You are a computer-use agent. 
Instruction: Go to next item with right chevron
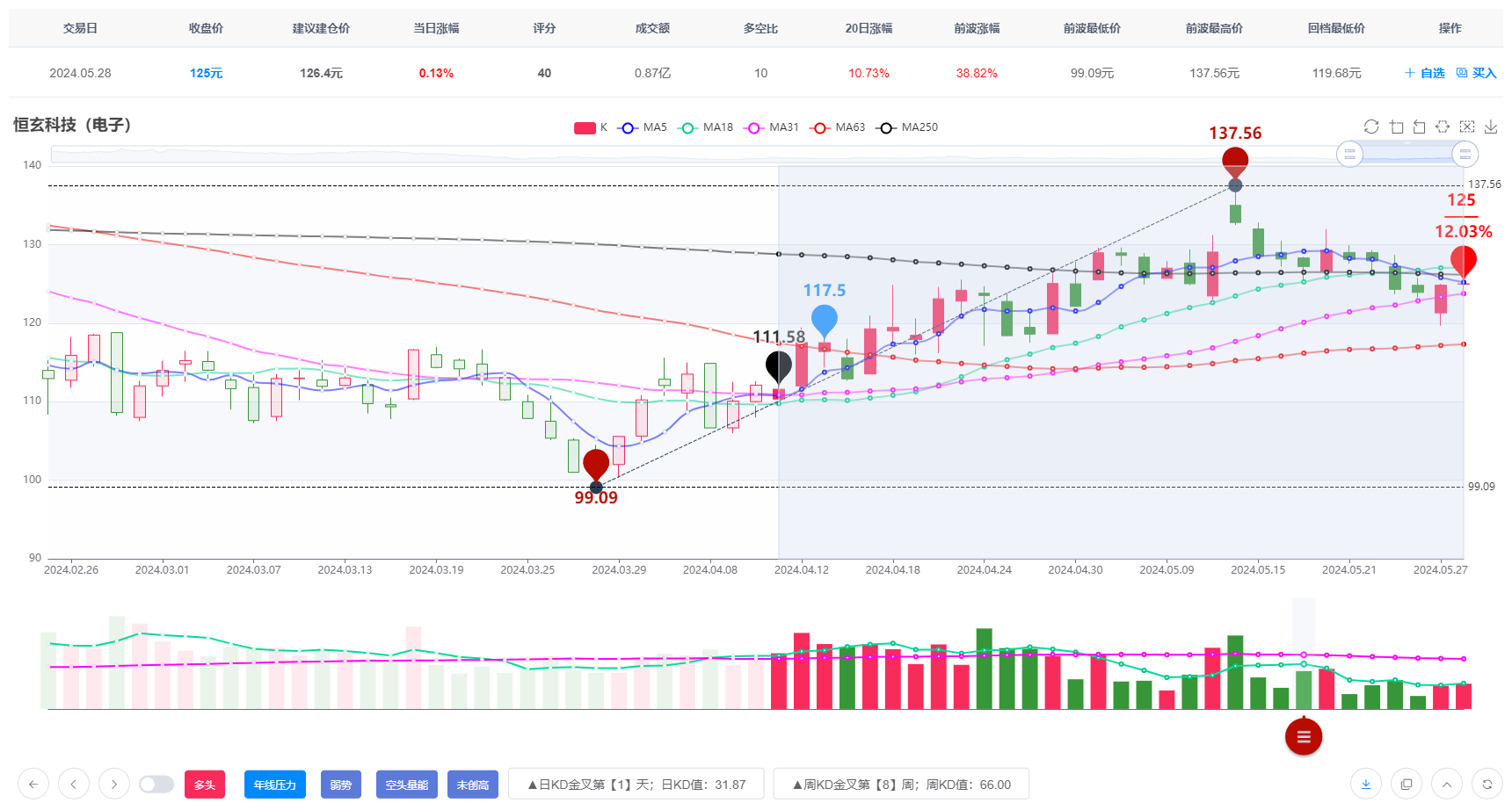pos(114,784)
